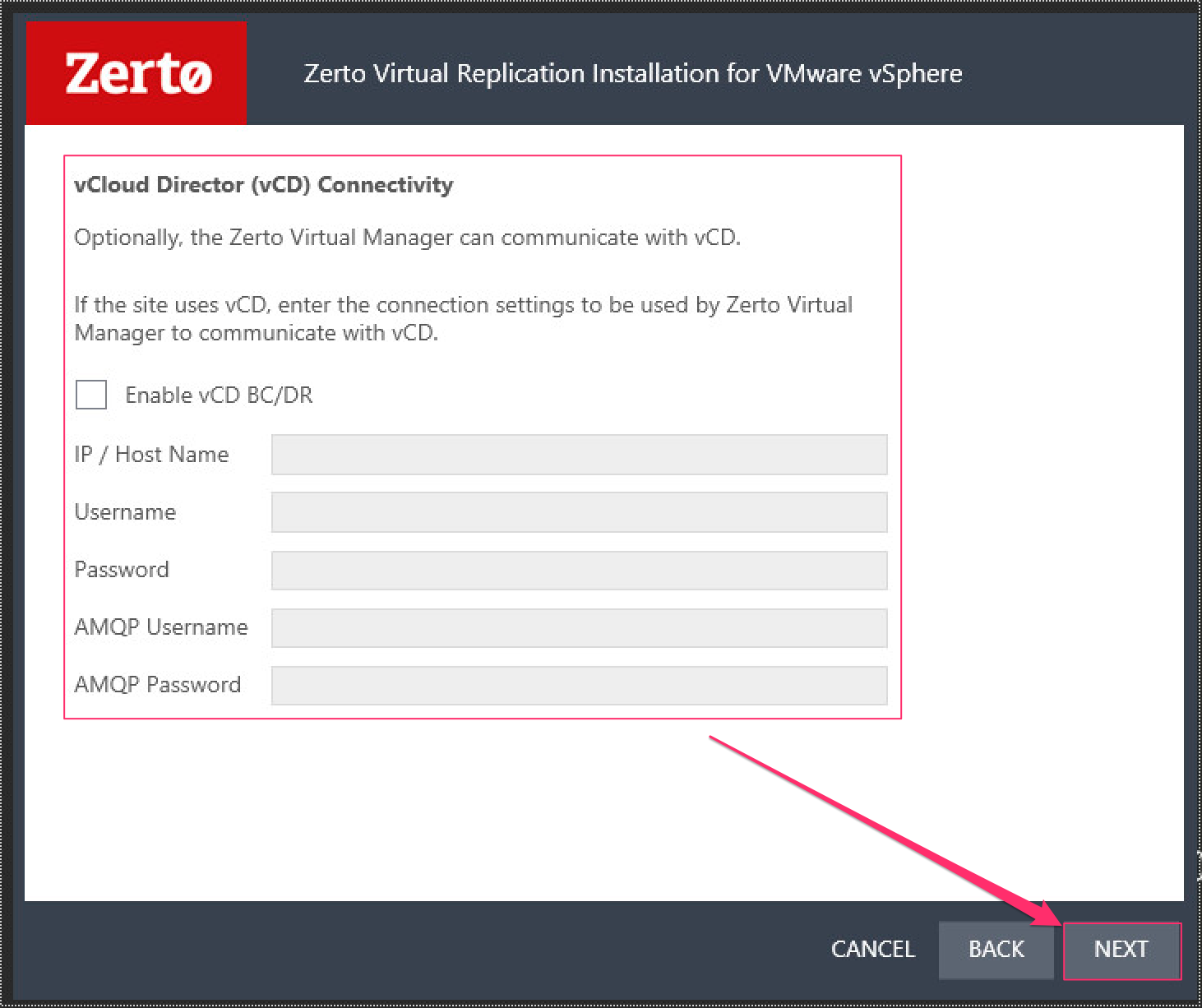Cancel the Zerto installation
Screen dimensions: 1202x1008
pyautogui.click(x=873, y=950)
